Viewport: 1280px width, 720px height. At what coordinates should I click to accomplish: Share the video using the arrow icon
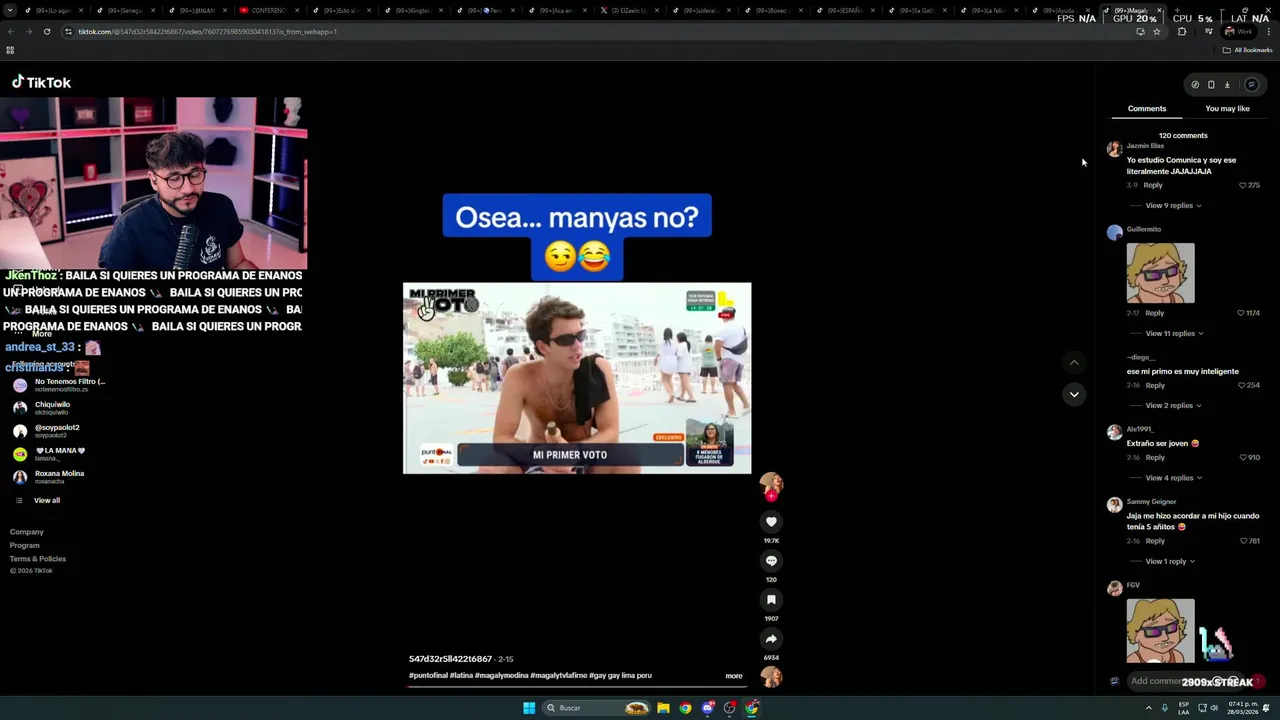(771, 638)
